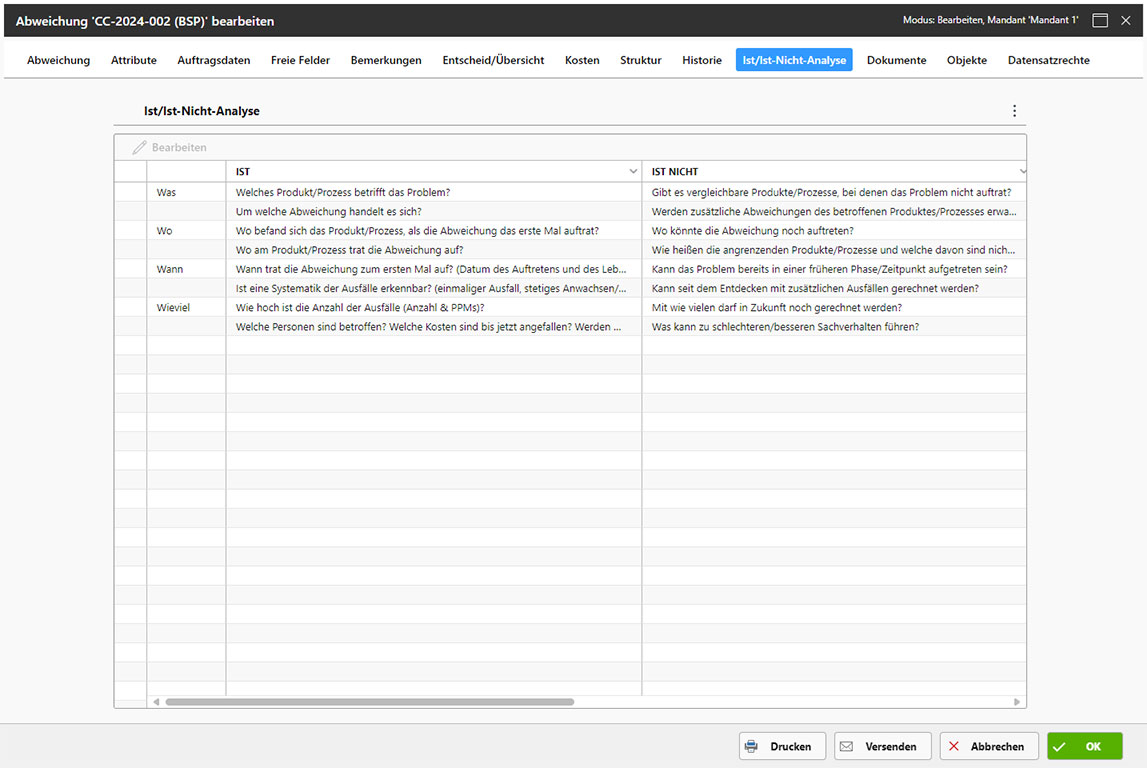
Task: Click the three-dot options menu icon
Action: tap(1014, 111)
